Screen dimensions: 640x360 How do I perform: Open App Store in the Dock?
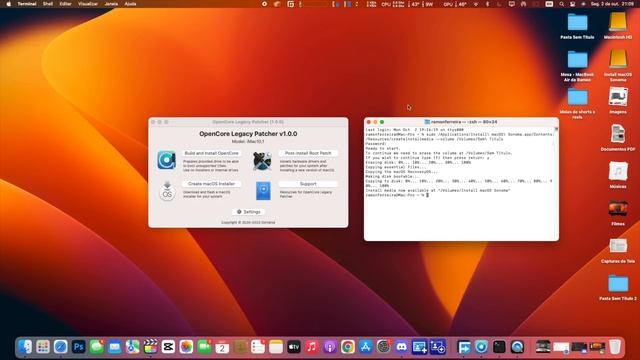pyautogui.click(x=366, y=347)
